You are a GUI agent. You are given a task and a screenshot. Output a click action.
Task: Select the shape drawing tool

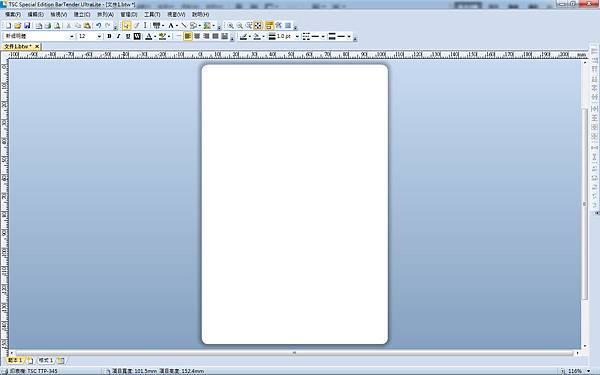click(x=193, y=26)
